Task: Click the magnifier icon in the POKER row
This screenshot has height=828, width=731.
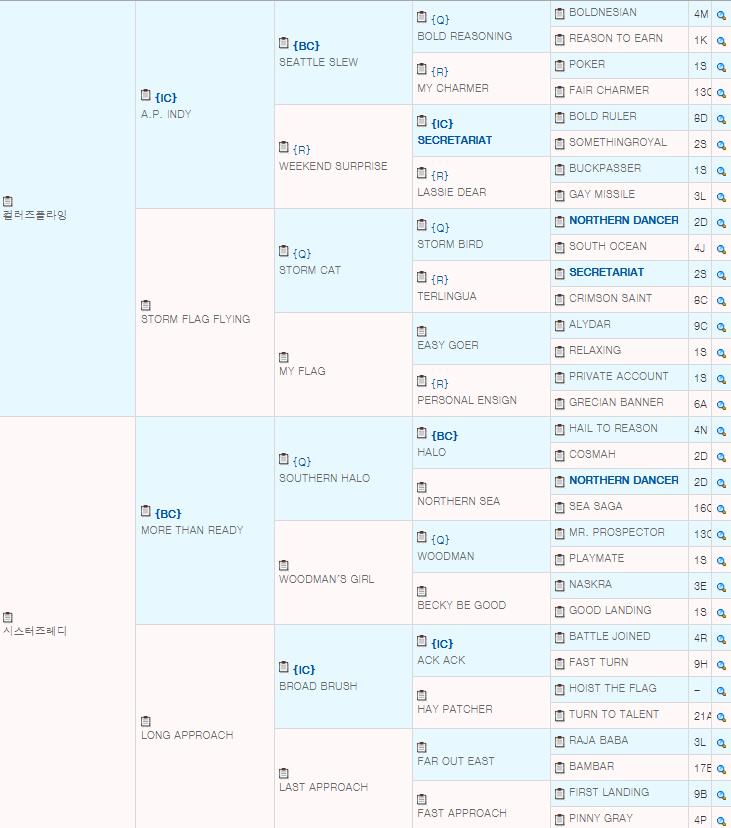Action: (x=721, y=67)
